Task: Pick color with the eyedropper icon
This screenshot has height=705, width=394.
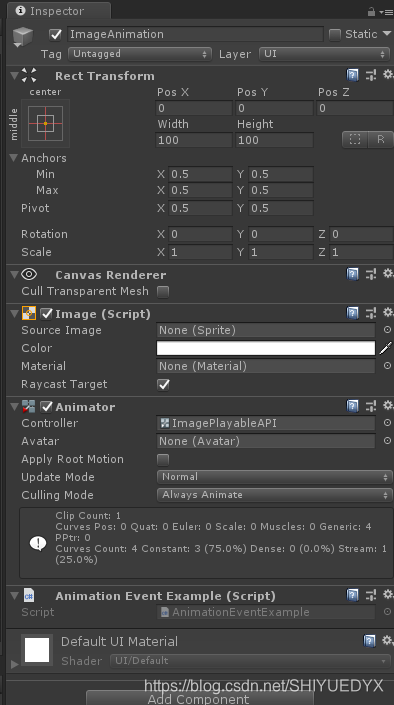Action: click(x=386, y=348)
